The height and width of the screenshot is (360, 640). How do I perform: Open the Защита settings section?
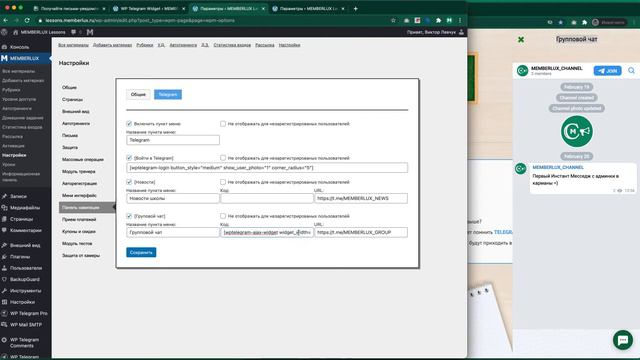[70, 147]
